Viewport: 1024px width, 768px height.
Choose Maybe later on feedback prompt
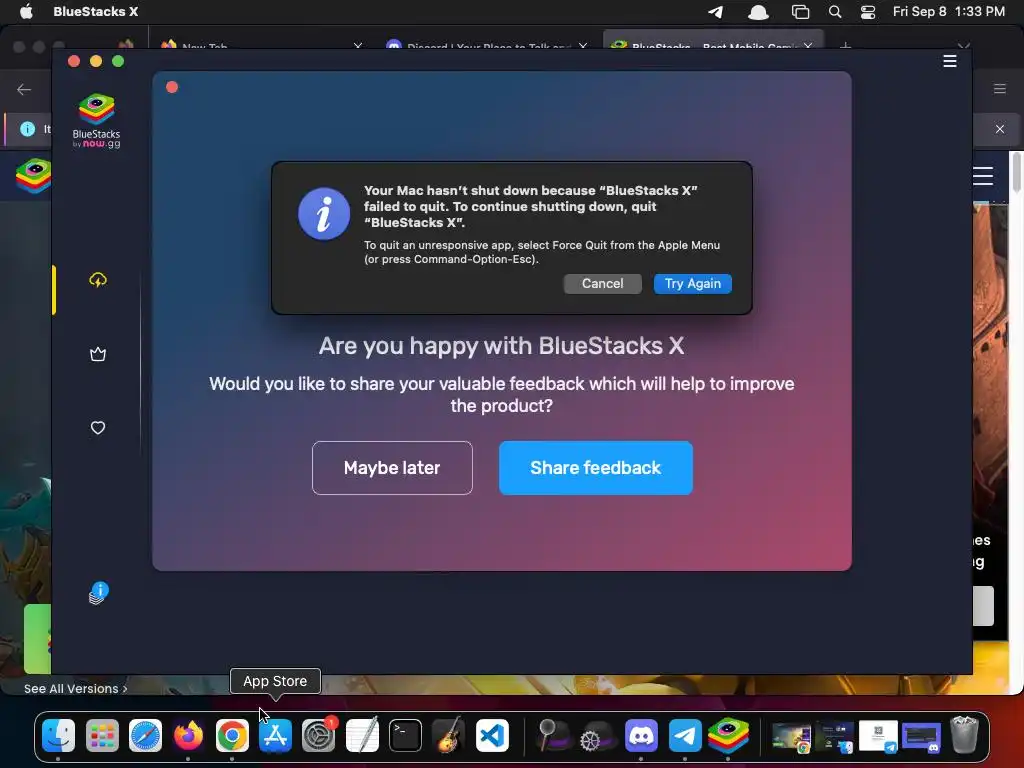pos(392,468)
